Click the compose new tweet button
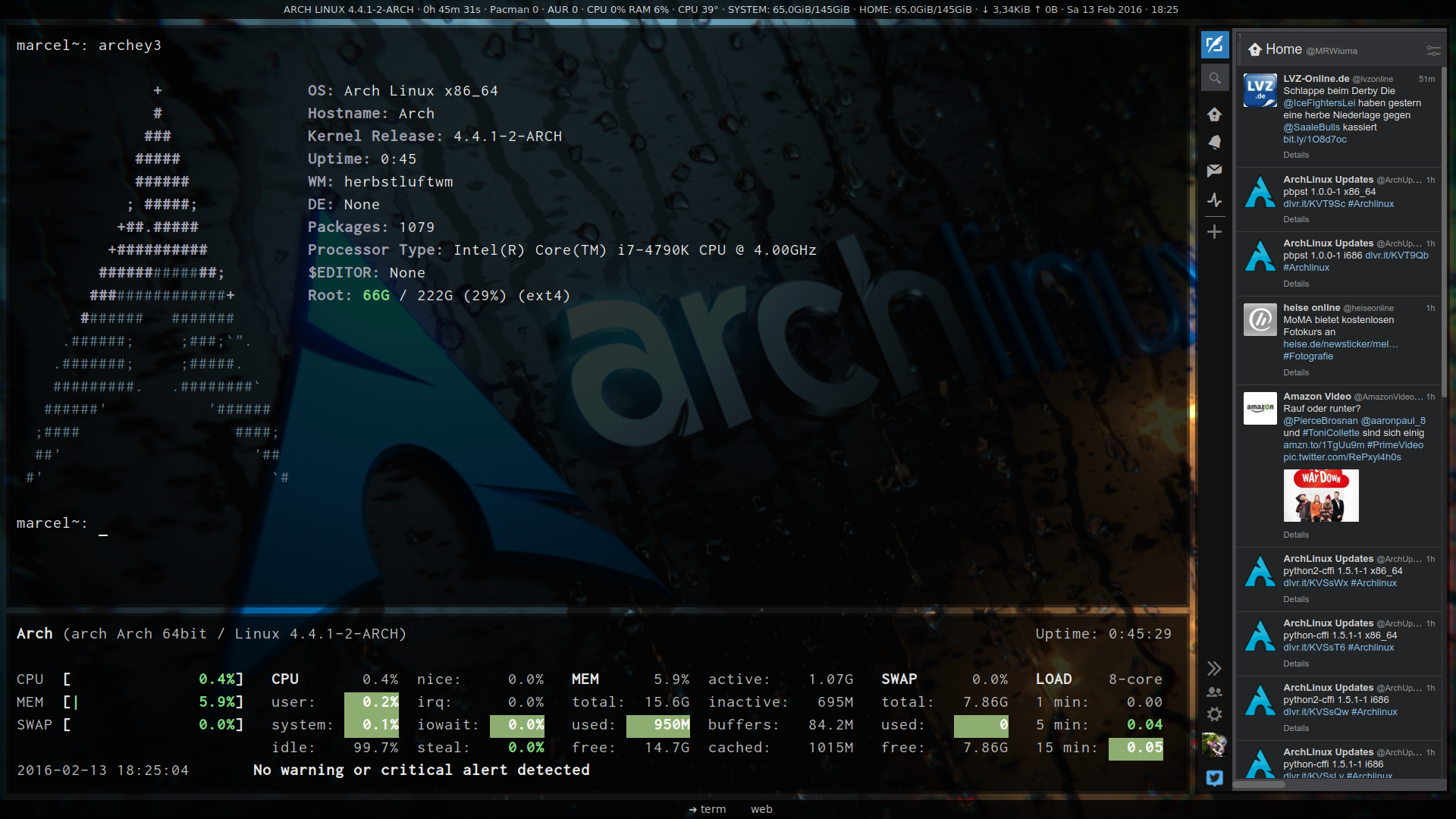 tap(1214, 45)
